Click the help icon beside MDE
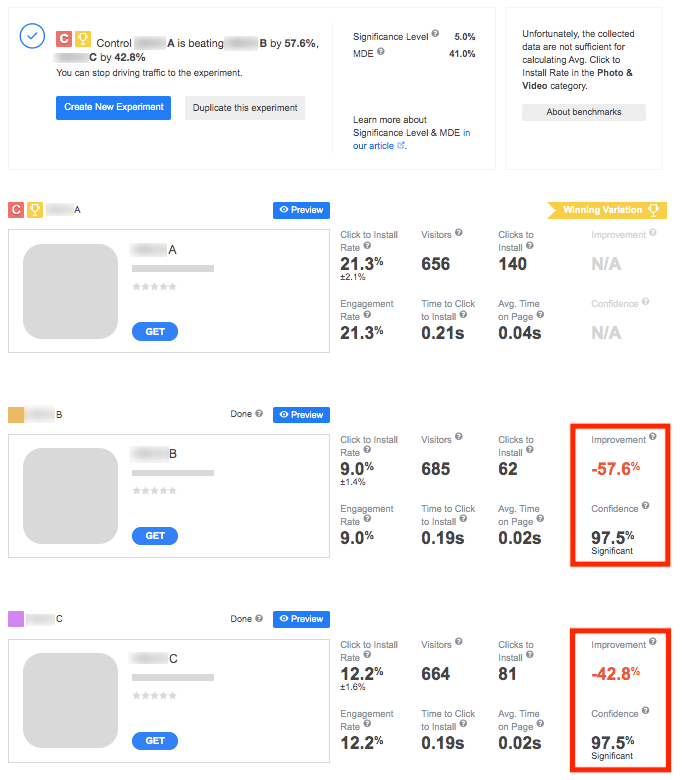The image size is (682, 780). (x=382, y=53)
